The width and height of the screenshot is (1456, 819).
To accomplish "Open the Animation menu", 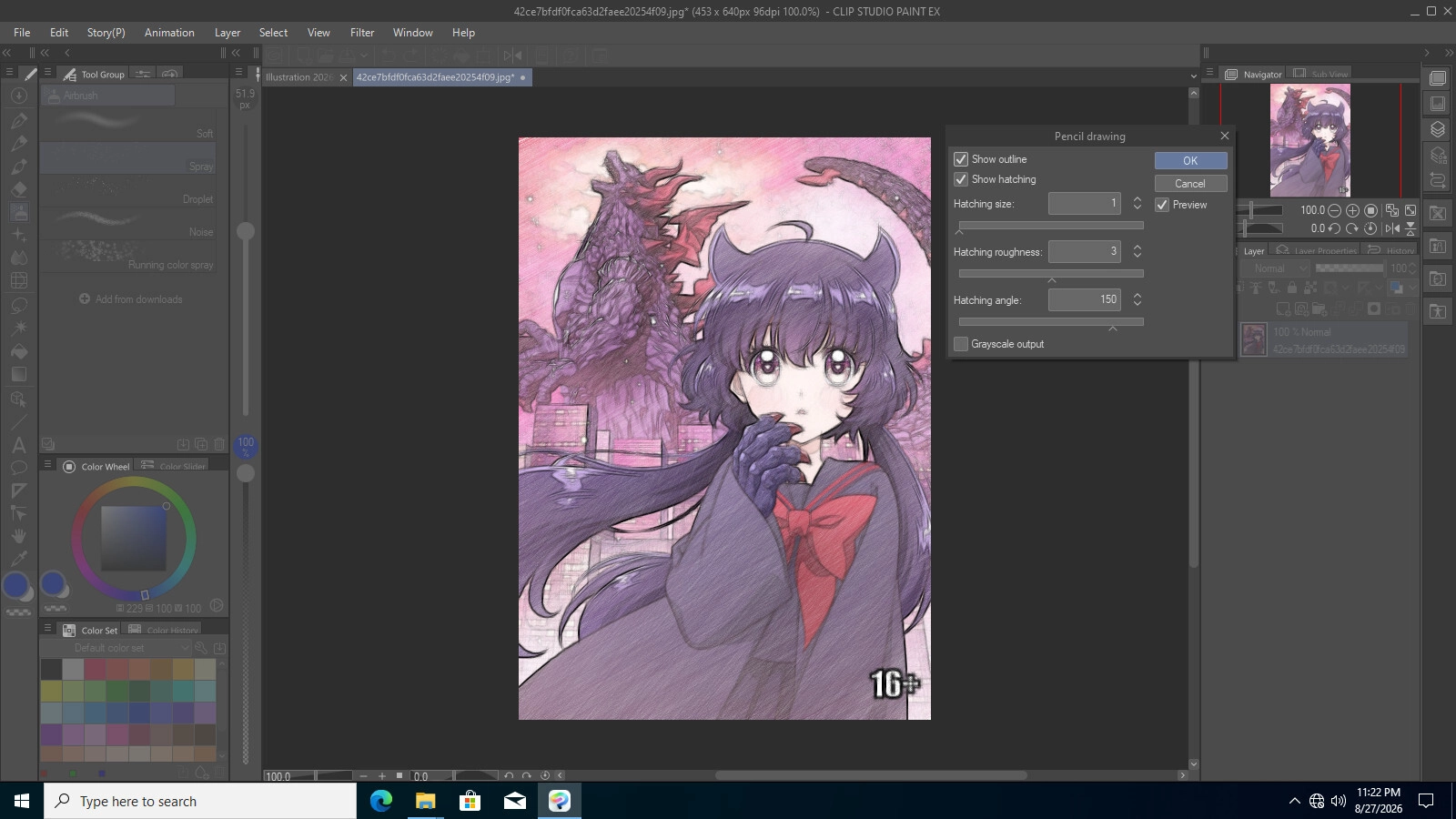I will coord(169,33).
